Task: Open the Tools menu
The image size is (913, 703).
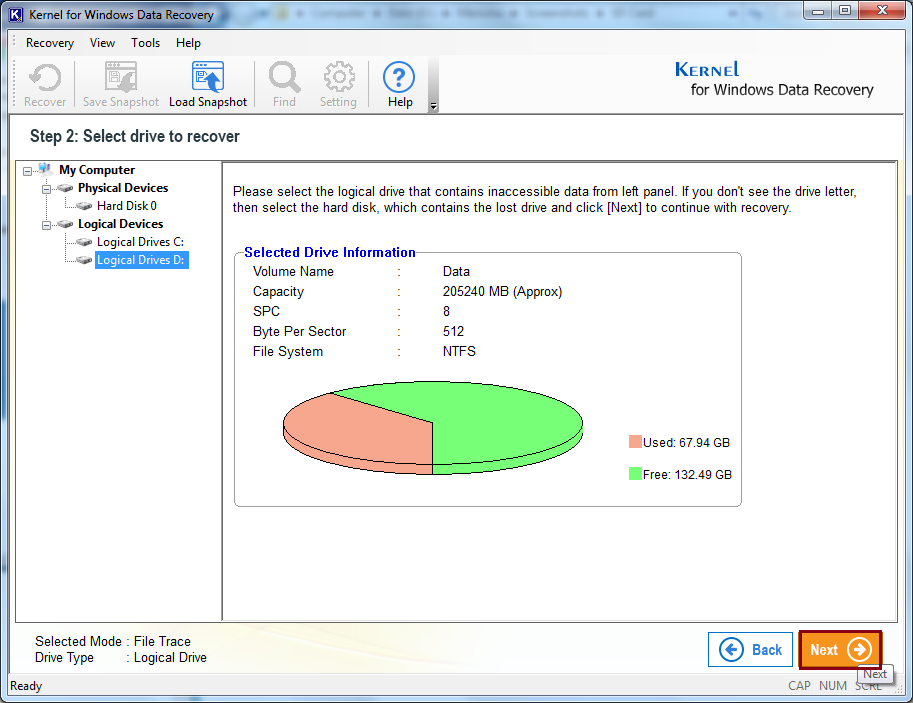Action: point(146,43)
